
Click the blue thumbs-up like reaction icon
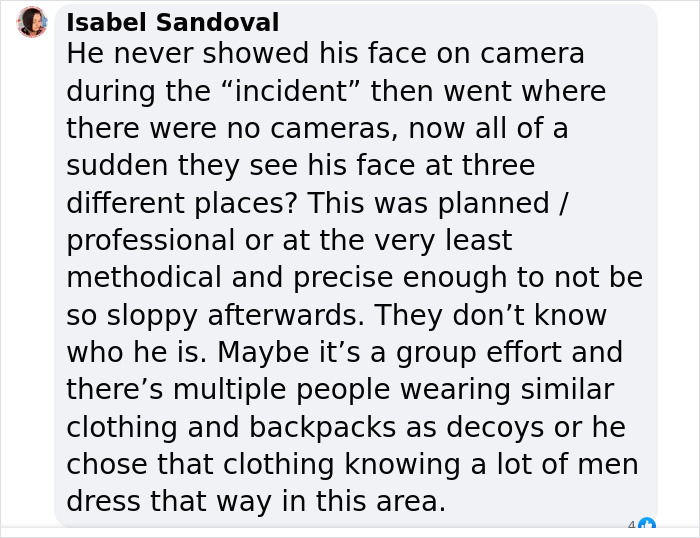coord(647,524)
